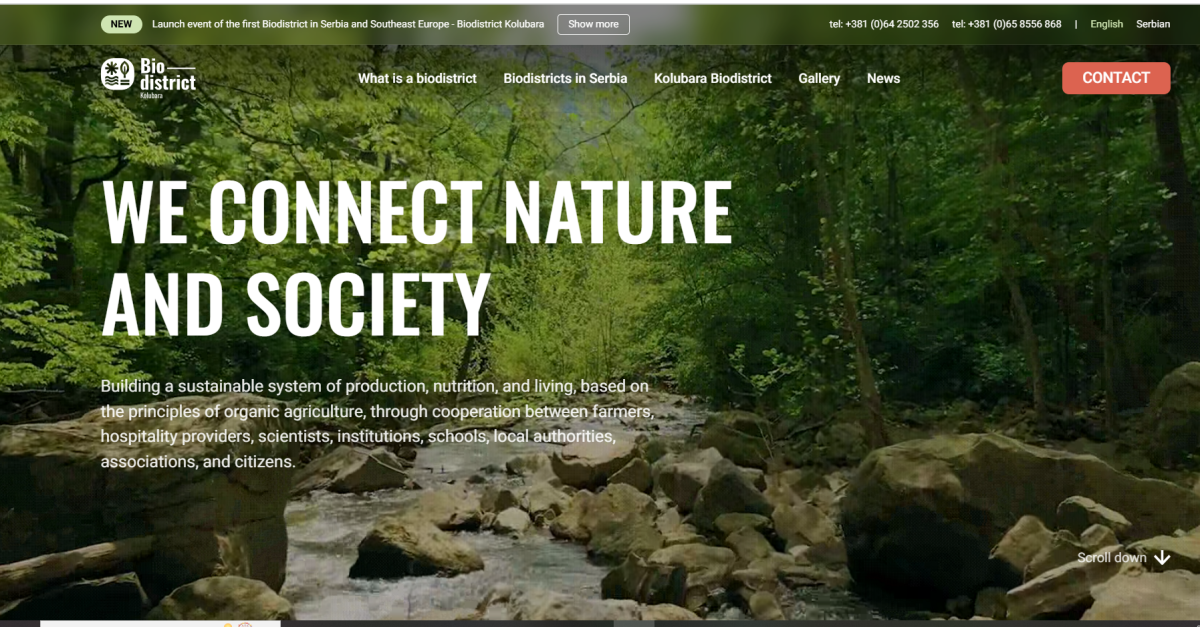Open the News section

click(883, 78)
